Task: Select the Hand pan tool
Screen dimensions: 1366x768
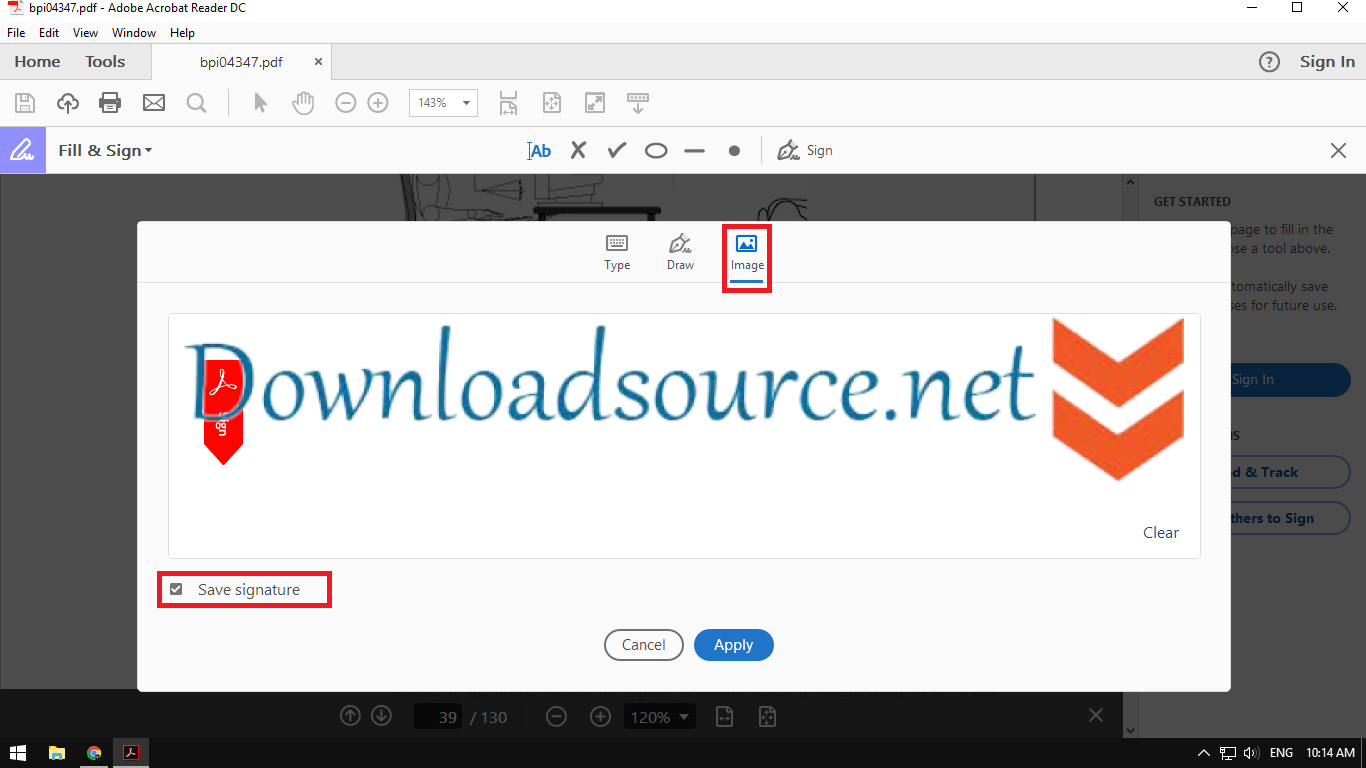Action: coord(303,102)
